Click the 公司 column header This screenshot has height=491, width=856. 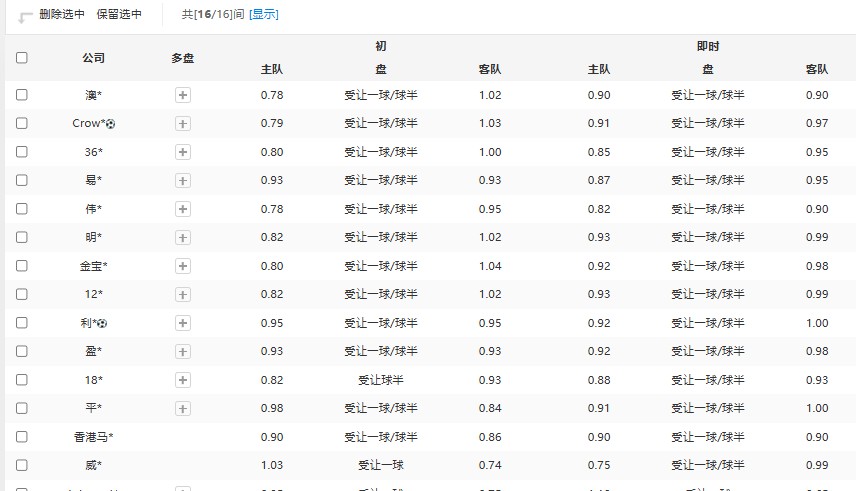[94, 58]
